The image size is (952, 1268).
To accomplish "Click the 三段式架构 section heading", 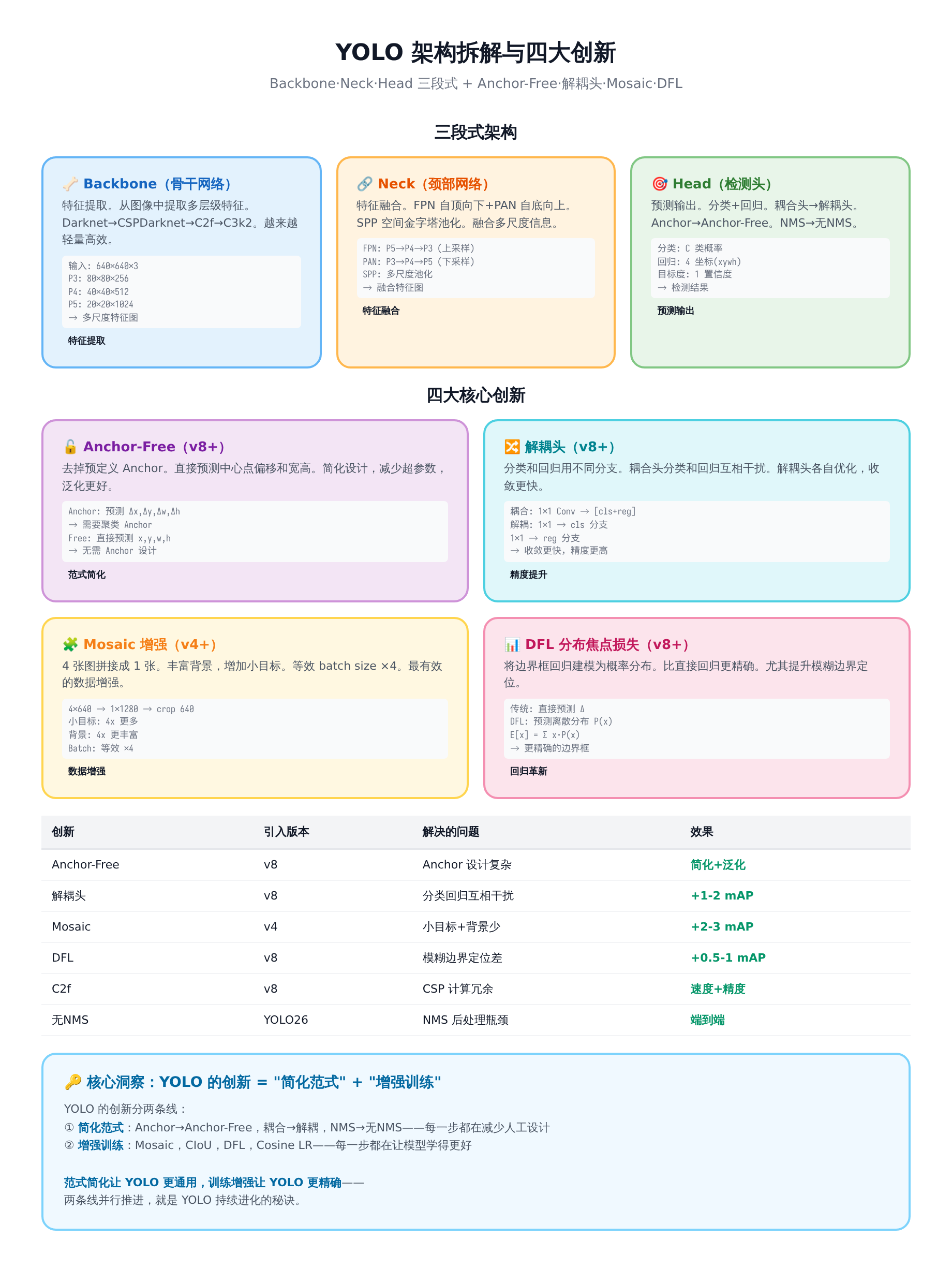I will [x=475, y=132].
